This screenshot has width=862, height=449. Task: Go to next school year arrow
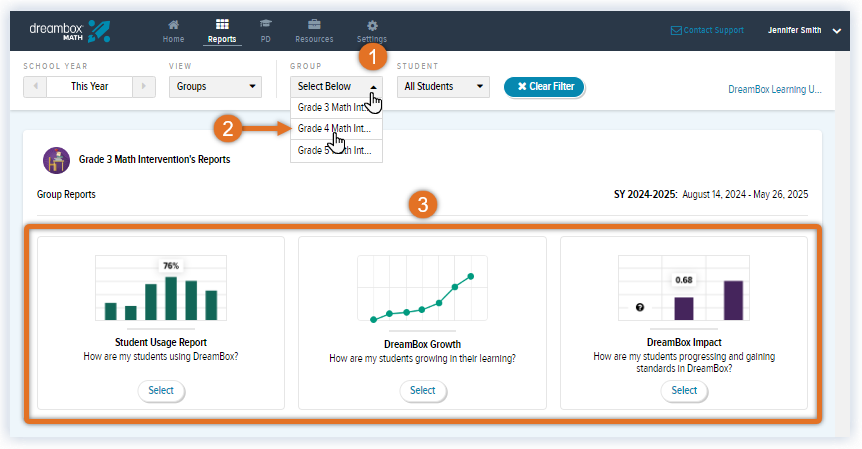[x=145, y=87]
